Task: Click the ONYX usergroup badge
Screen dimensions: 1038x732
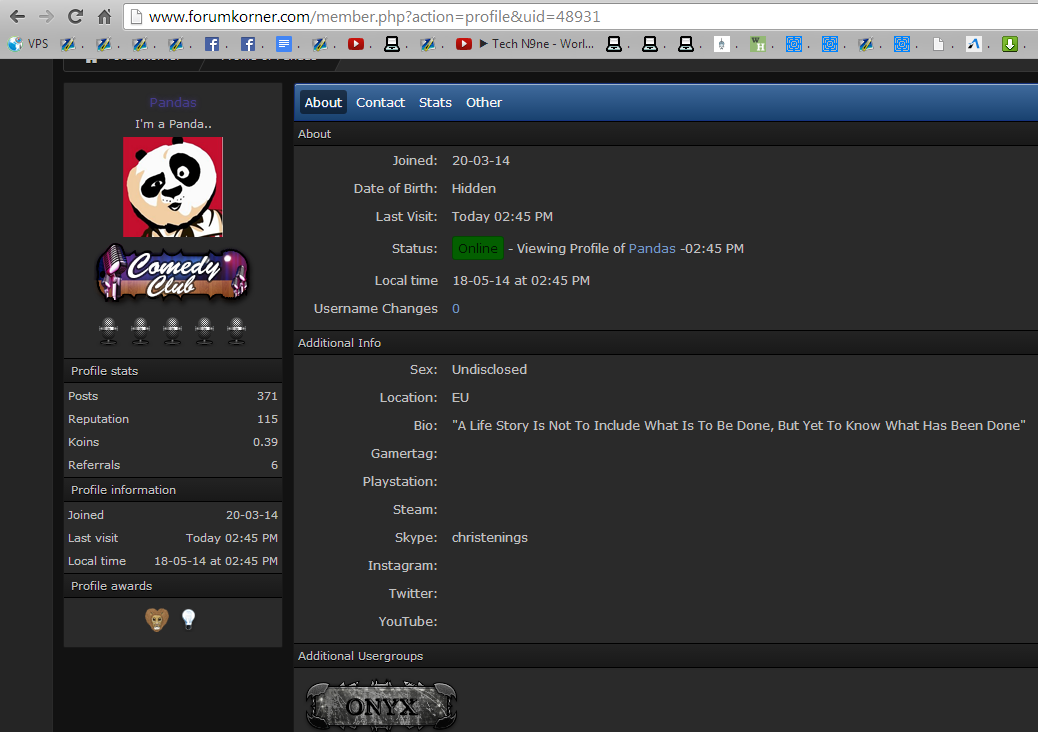Action: [381, 706]
